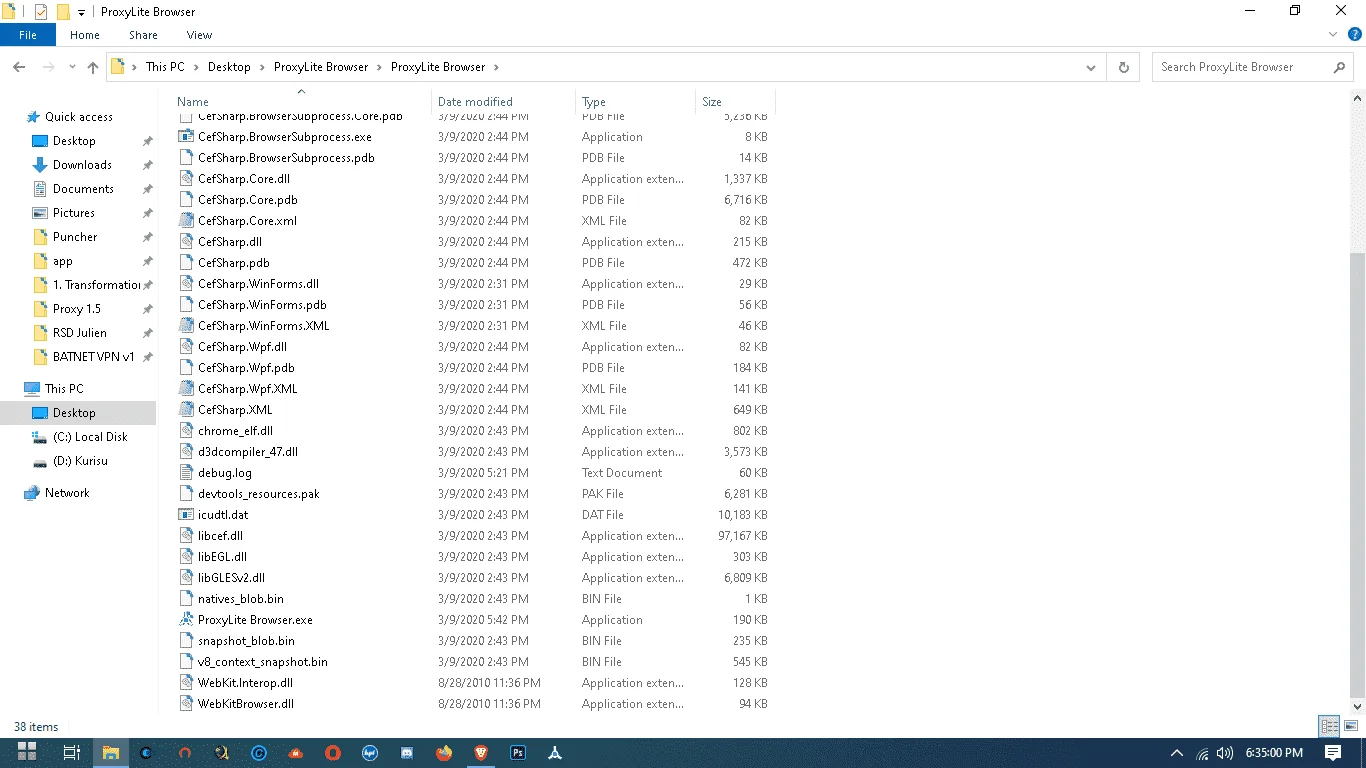Click the debug.log file icon
1366x768 pixels.
coord(185,473)
